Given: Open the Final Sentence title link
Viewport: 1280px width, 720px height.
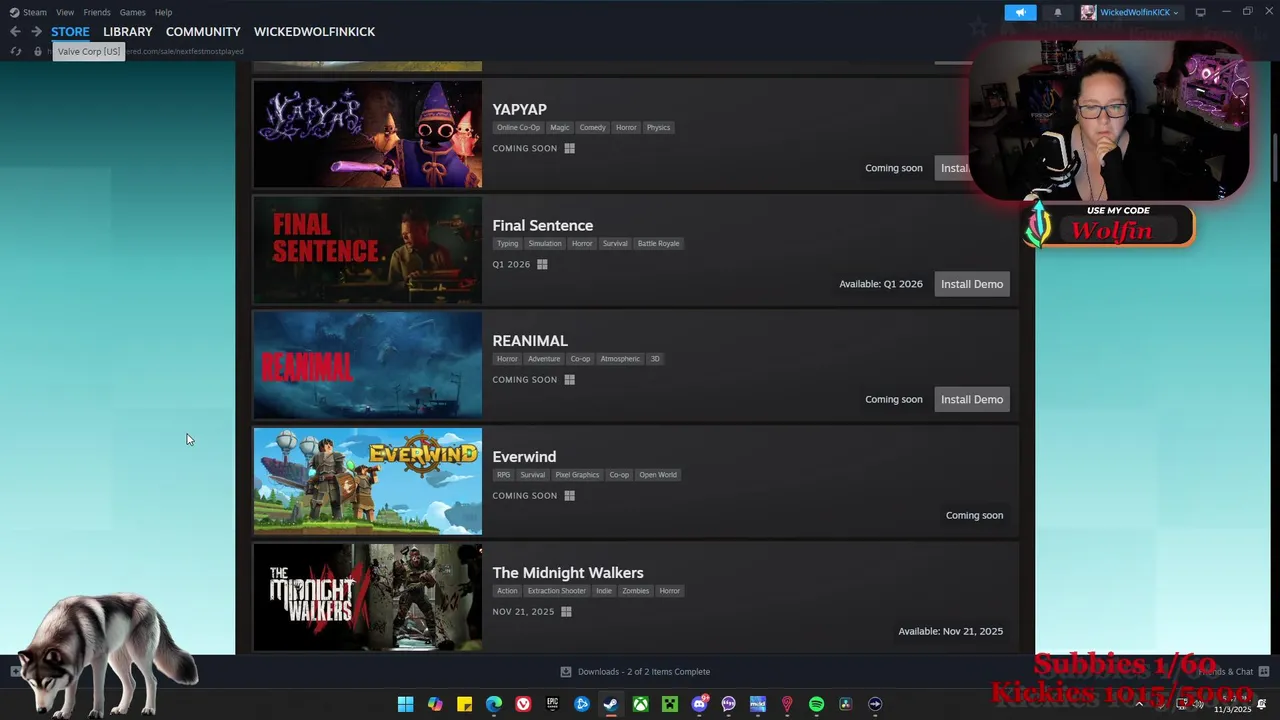Looking at the screenshot, I should click(x=543, y=225).
